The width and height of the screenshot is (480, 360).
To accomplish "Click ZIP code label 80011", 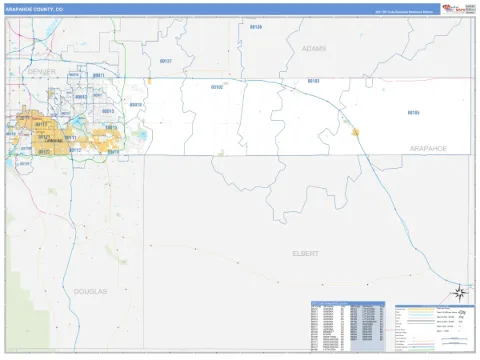I will click(98, 75).
